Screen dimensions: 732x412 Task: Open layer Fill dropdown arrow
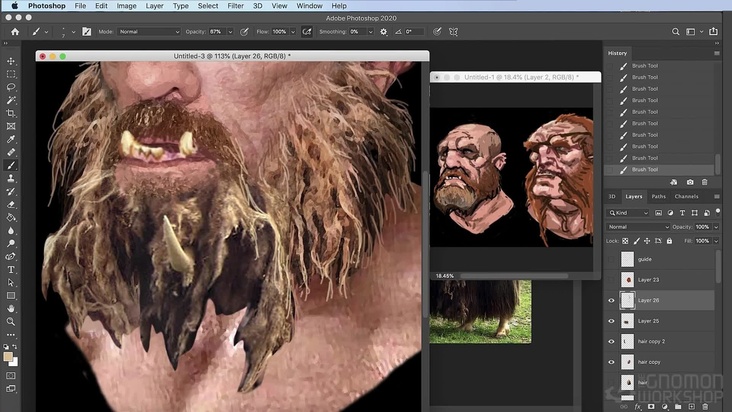point(716,241)
